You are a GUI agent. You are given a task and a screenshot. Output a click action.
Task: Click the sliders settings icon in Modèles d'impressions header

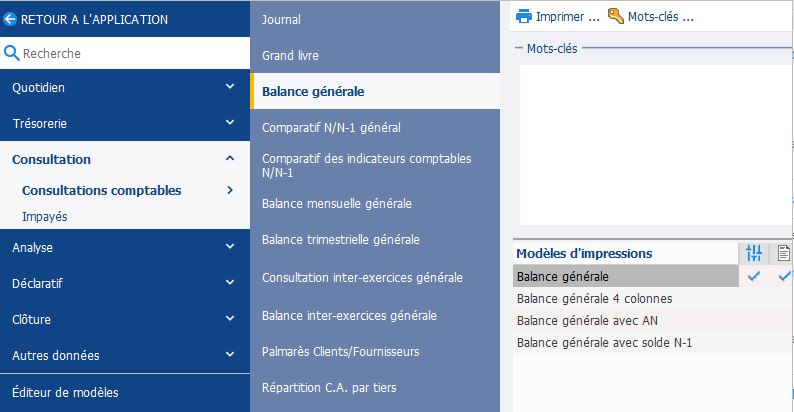pos(753,253)
